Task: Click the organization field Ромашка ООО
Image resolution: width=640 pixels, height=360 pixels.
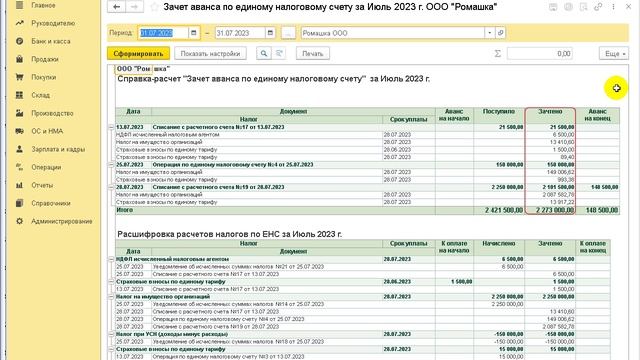Action: click(393, 33)
